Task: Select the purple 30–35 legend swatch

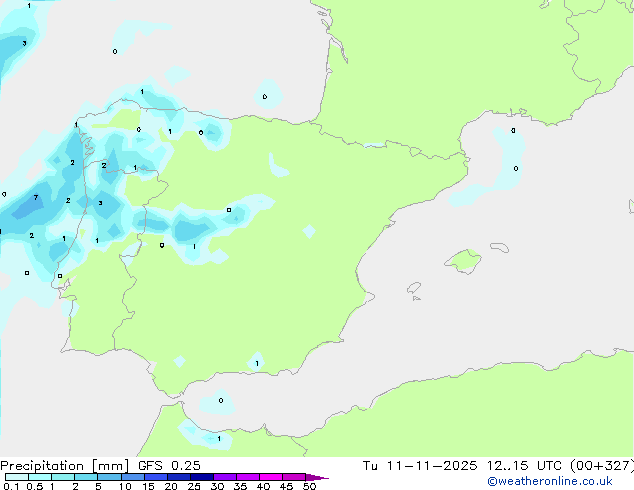Action: tap(225, 477)
